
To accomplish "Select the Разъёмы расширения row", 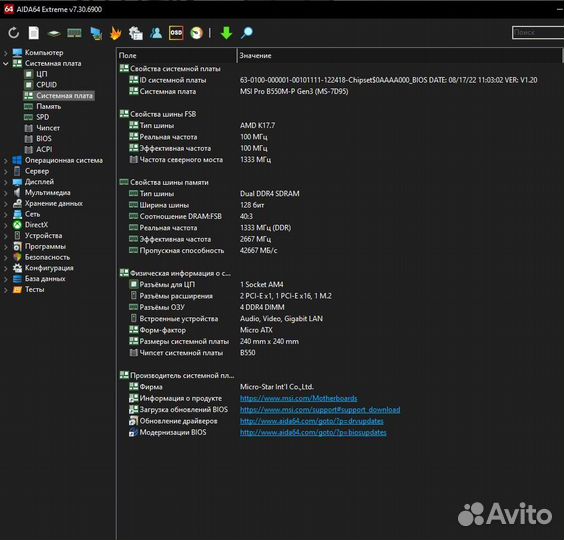I will [230, 296].
